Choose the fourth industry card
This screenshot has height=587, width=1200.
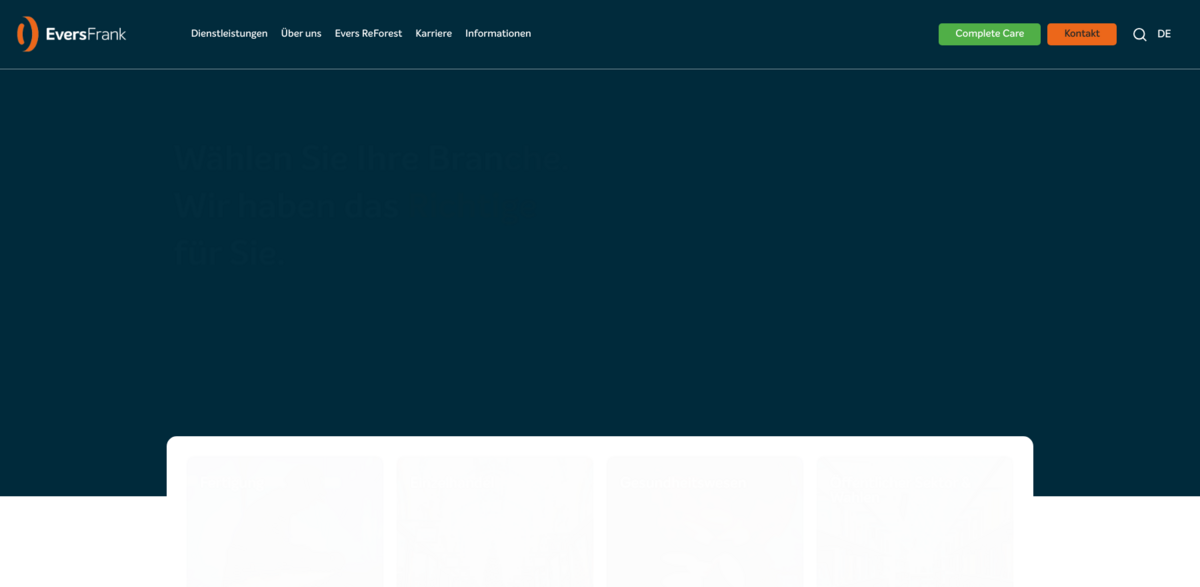(915, 520)
